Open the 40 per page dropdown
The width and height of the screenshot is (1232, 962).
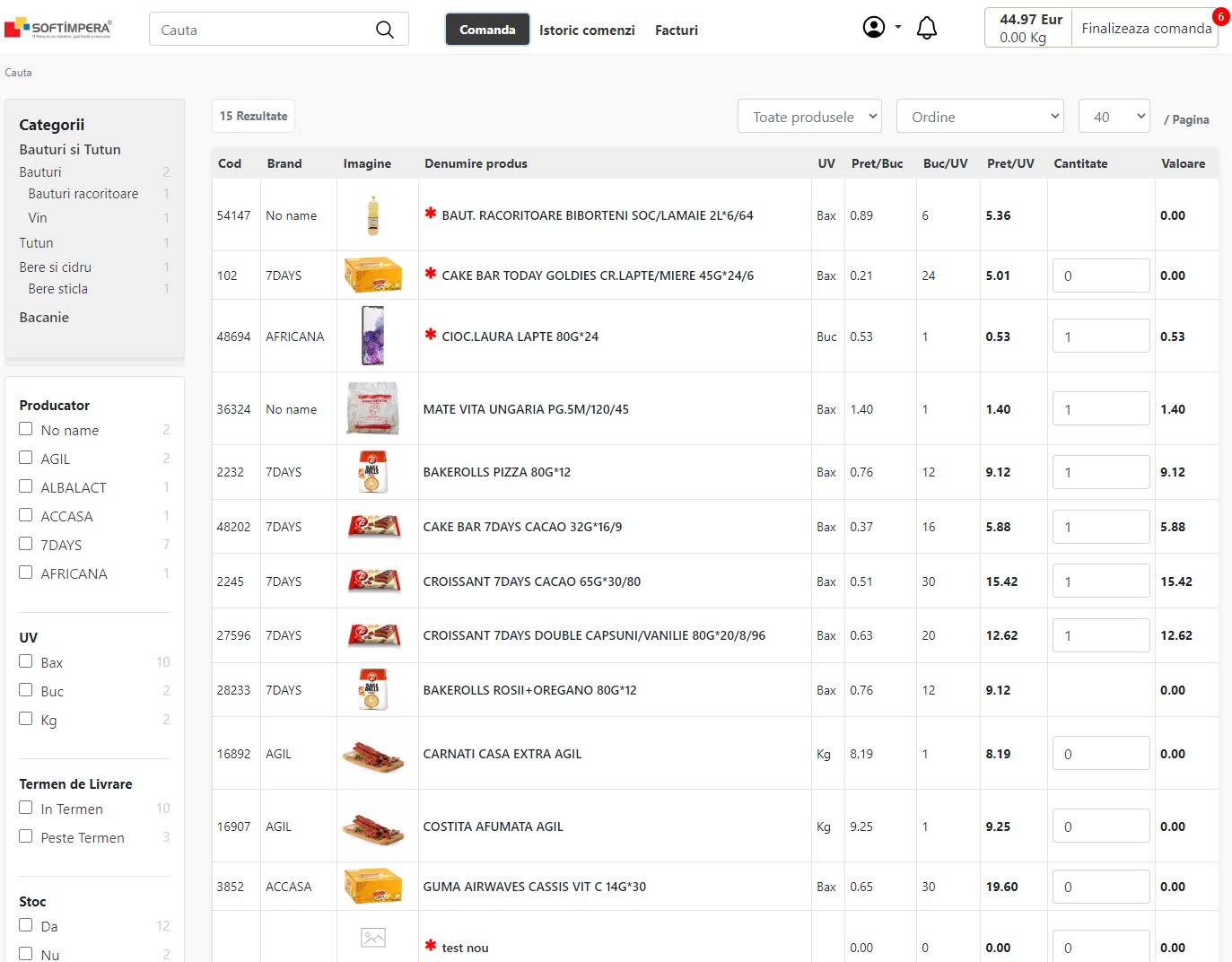coord(1114,116)
